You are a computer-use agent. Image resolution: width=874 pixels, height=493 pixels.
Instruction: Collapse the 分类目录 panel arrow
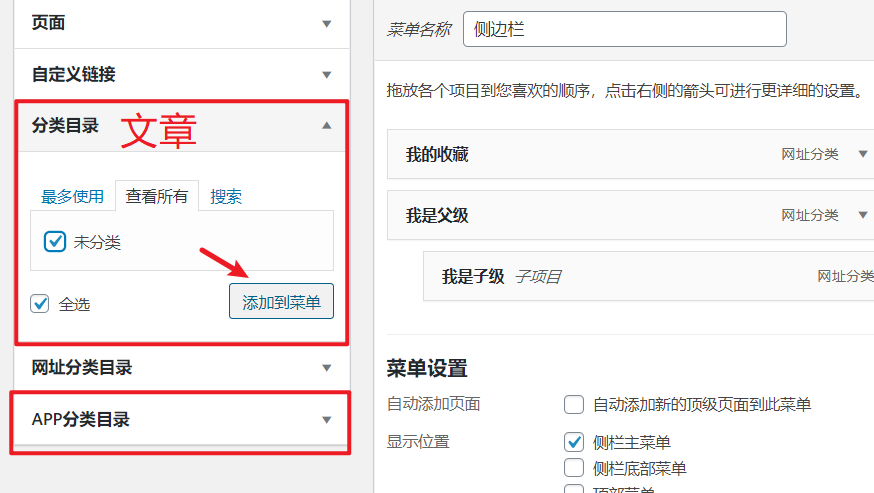[x=327, y=125]
